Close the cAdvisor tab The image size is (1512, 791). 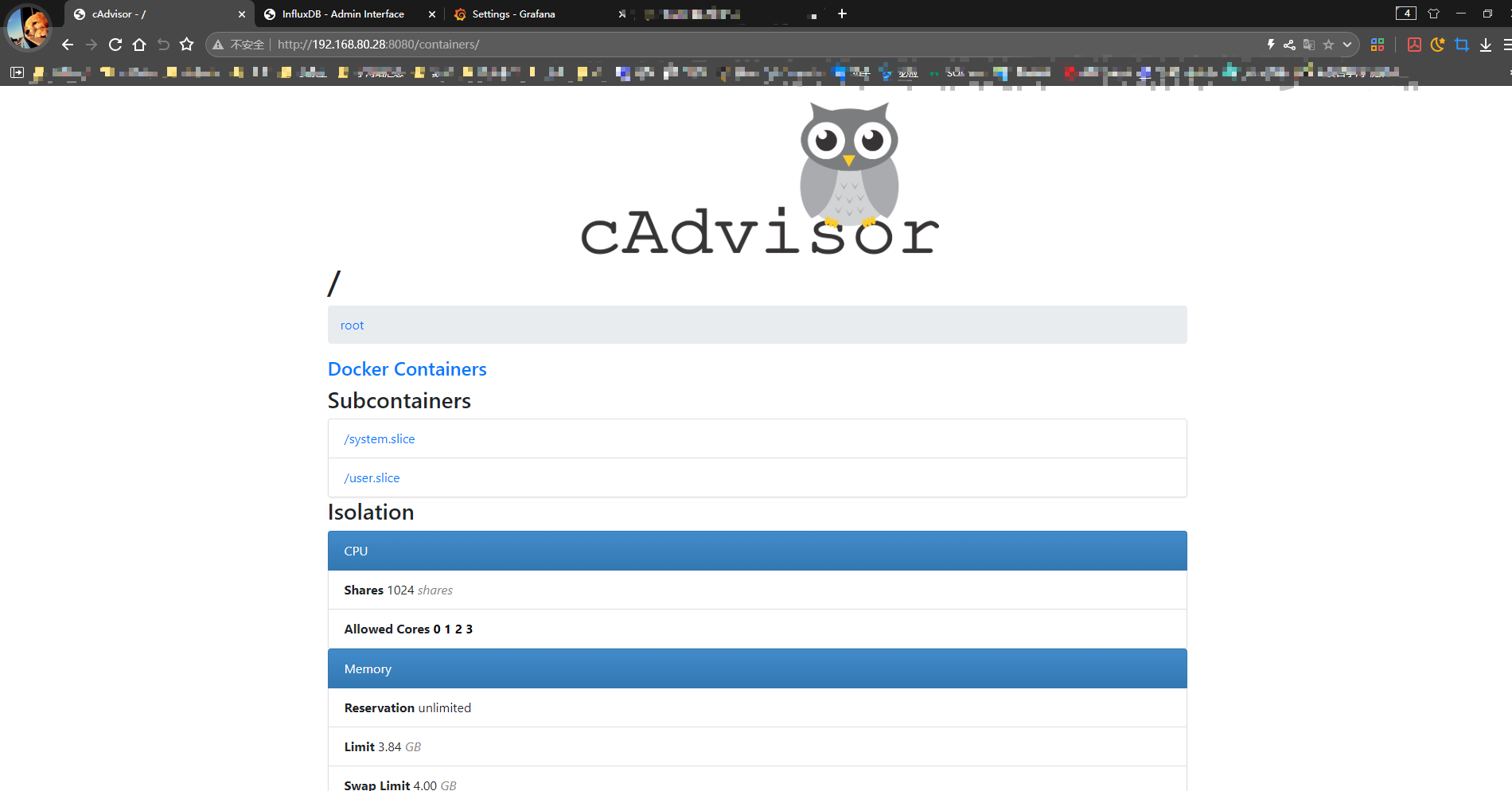[x=242, y=14]
